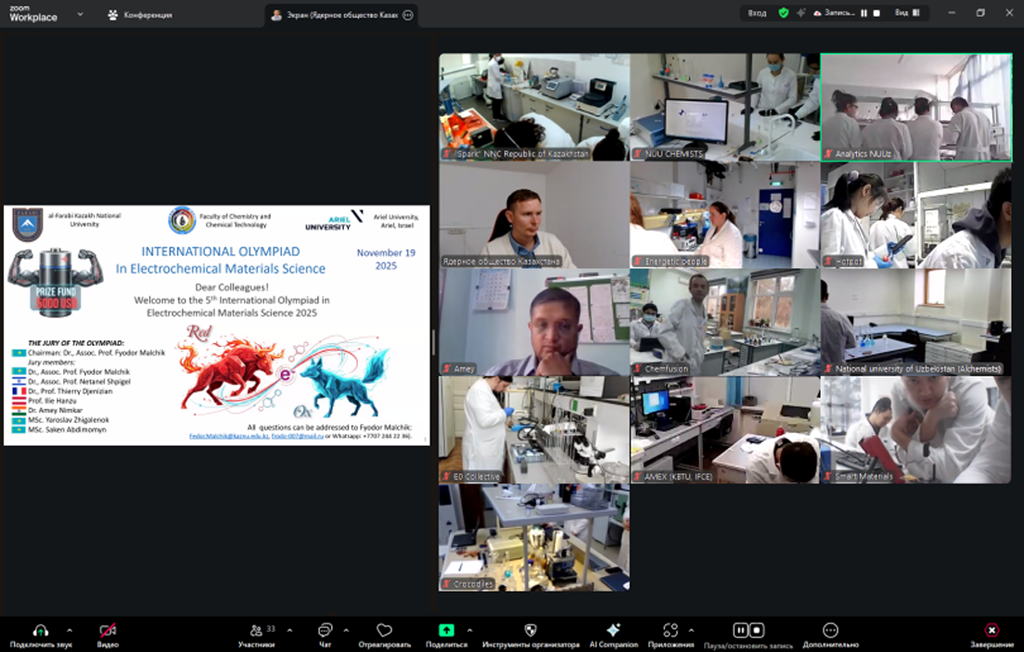Click the red Завершение (End) button
The image size is (1024, 652).
point(991,630)
